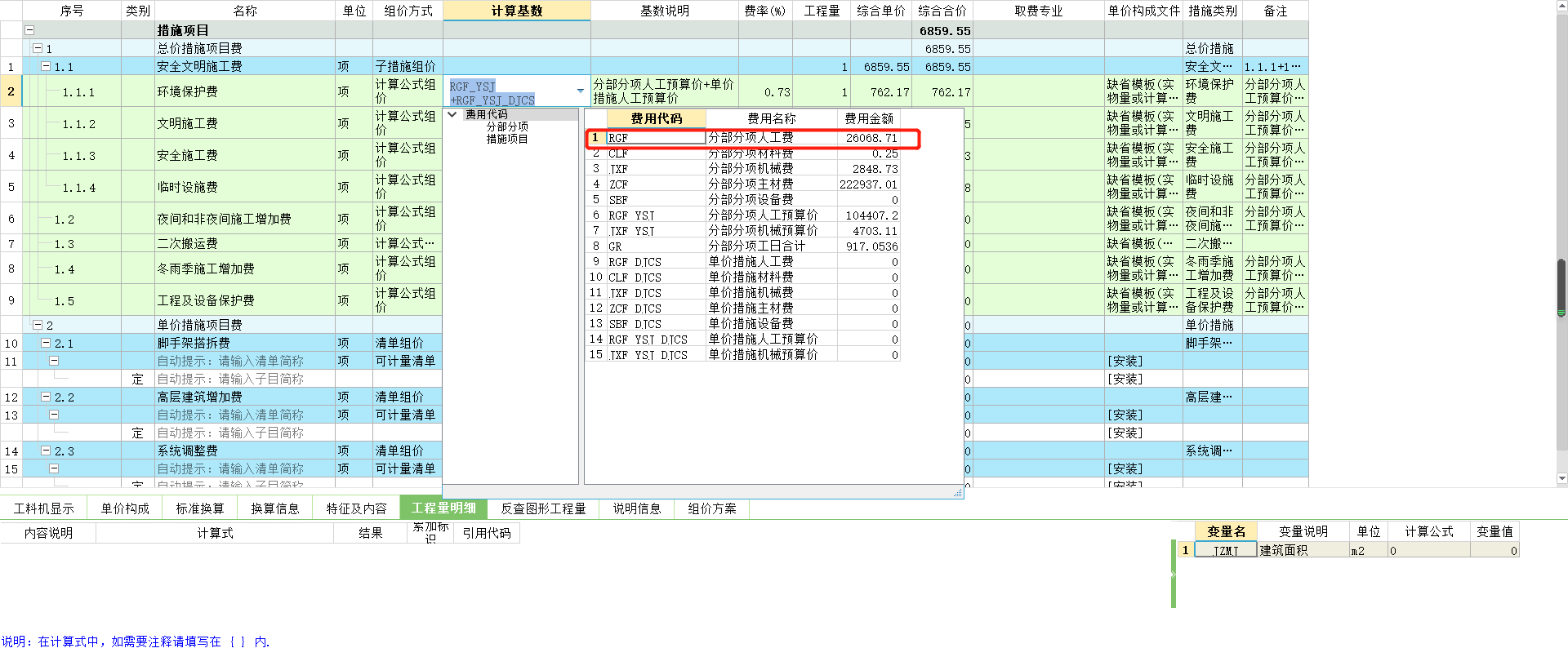The width and height of the screenshot is (1568, 657).
Task: Click total 6859.55 in 措施项目 row
Action: 942,30
